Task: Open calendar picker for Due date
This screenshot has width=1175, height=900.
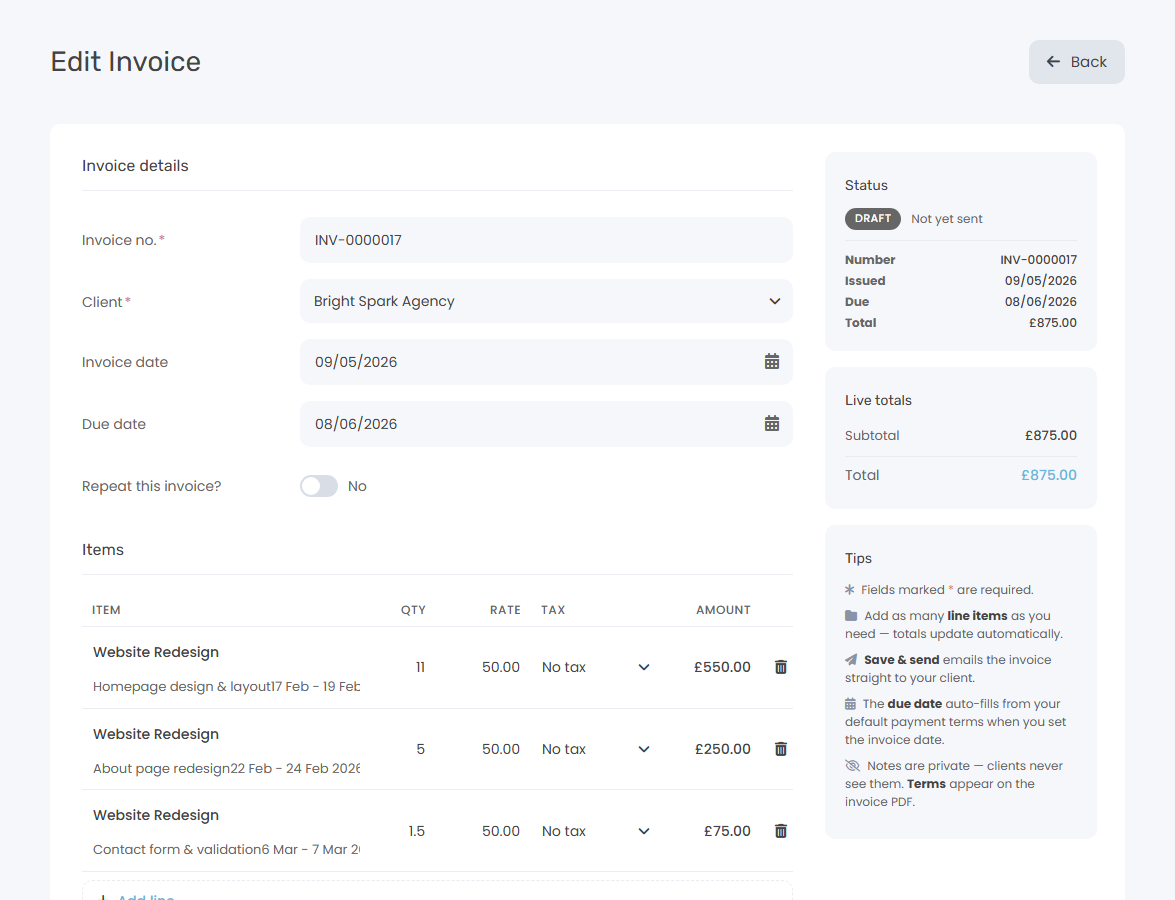Action: click(772, 424)
